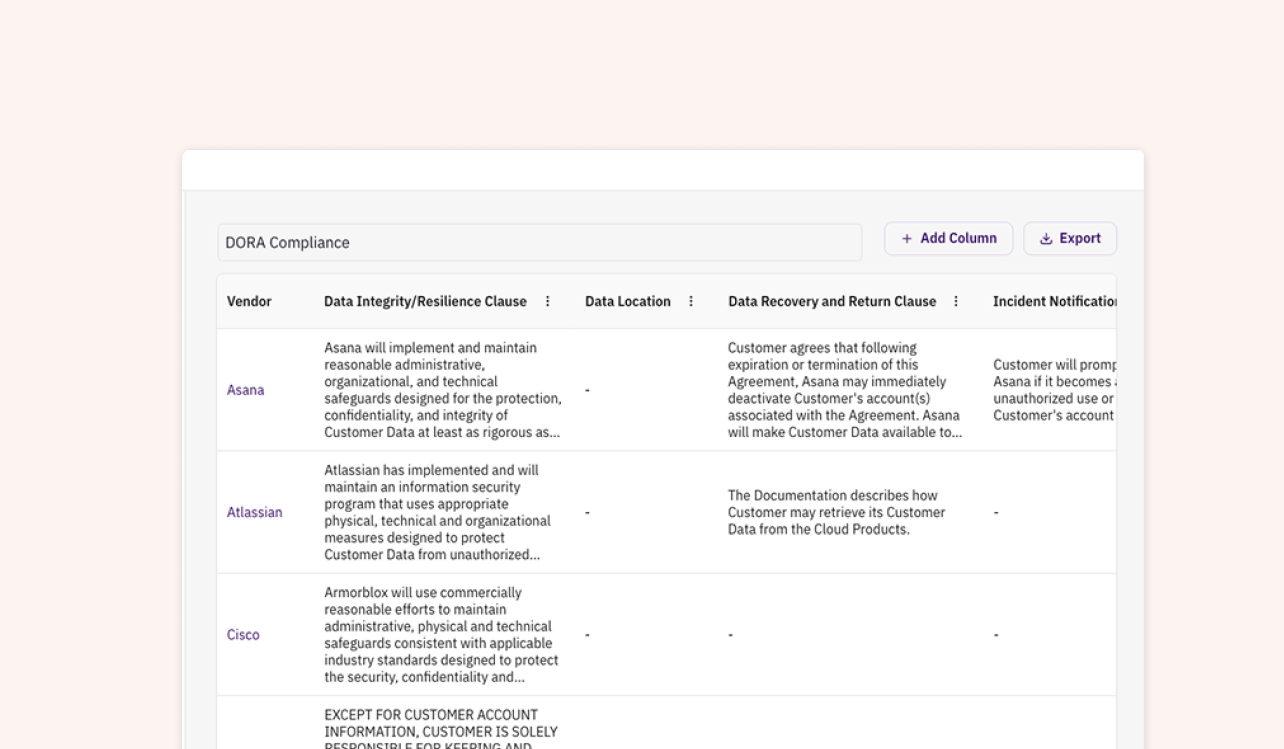Screen dimensions: 1284x749
Task: Open Data Location column options menu
Action: (x=691, y=301)
